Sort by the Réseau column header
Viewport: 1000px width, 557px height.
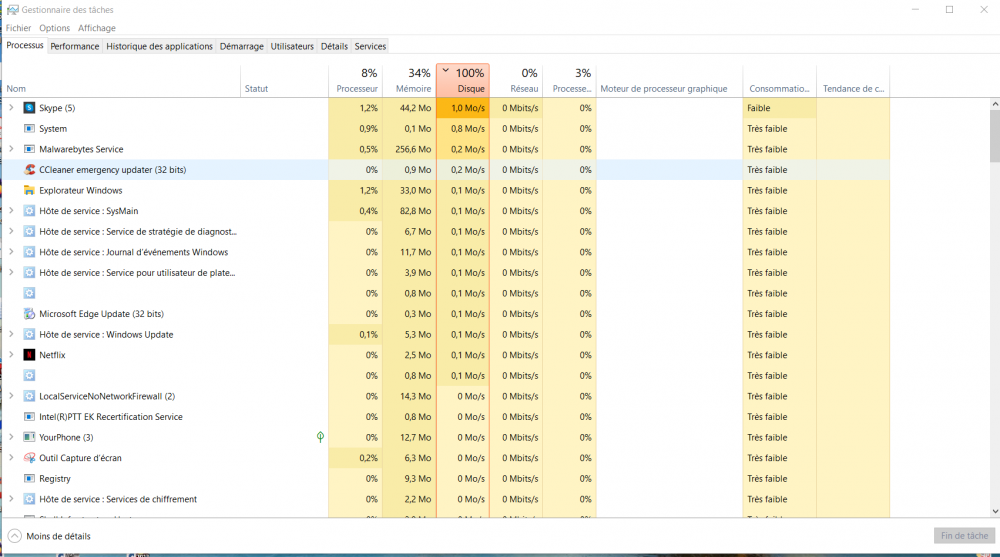click(517, 80)
